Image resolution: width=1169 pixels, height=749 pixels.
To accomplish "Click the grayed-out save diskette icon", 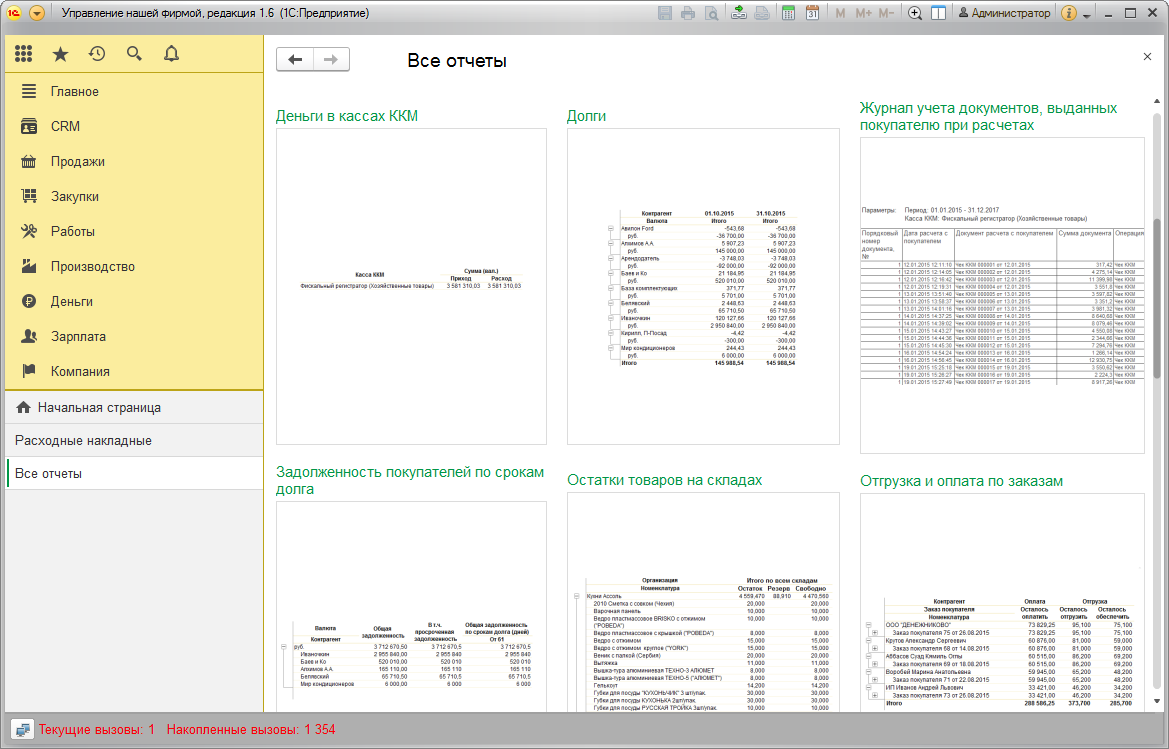I will coord(665,13).
